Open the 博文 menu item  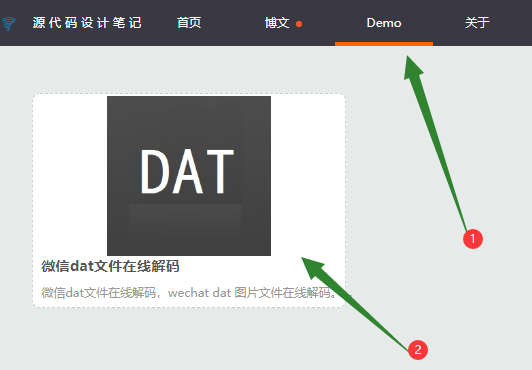[x=277, y=23]
